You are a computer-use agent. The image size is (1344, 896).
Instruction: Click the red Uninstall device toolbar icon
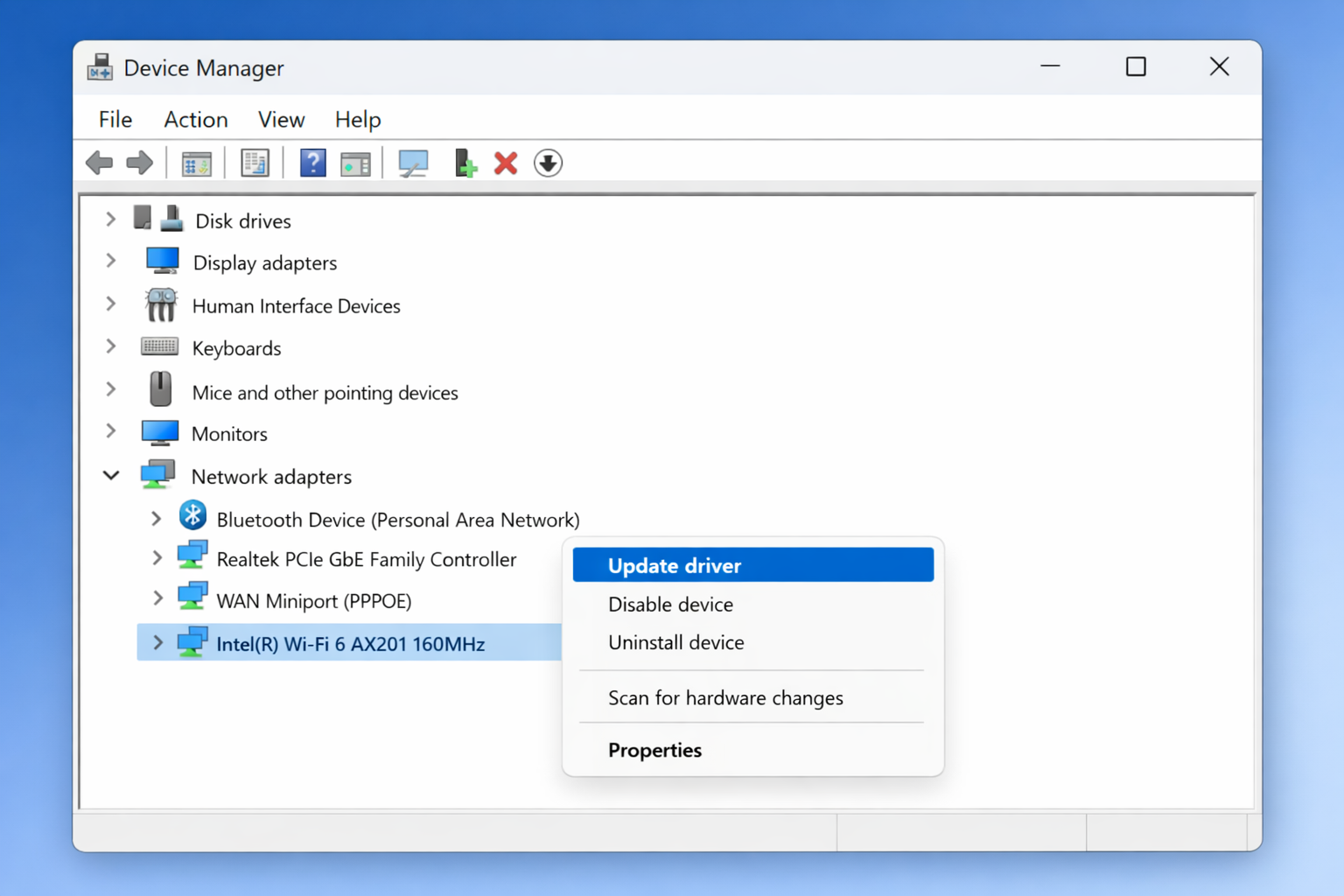(x=505, y=163)
